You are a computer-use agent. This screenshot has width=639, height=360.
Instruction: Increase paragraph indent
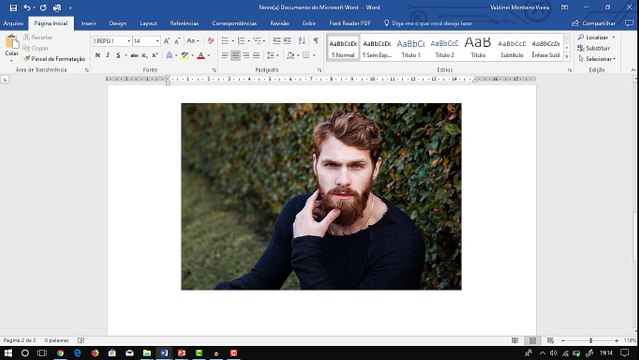coord(287,40)
